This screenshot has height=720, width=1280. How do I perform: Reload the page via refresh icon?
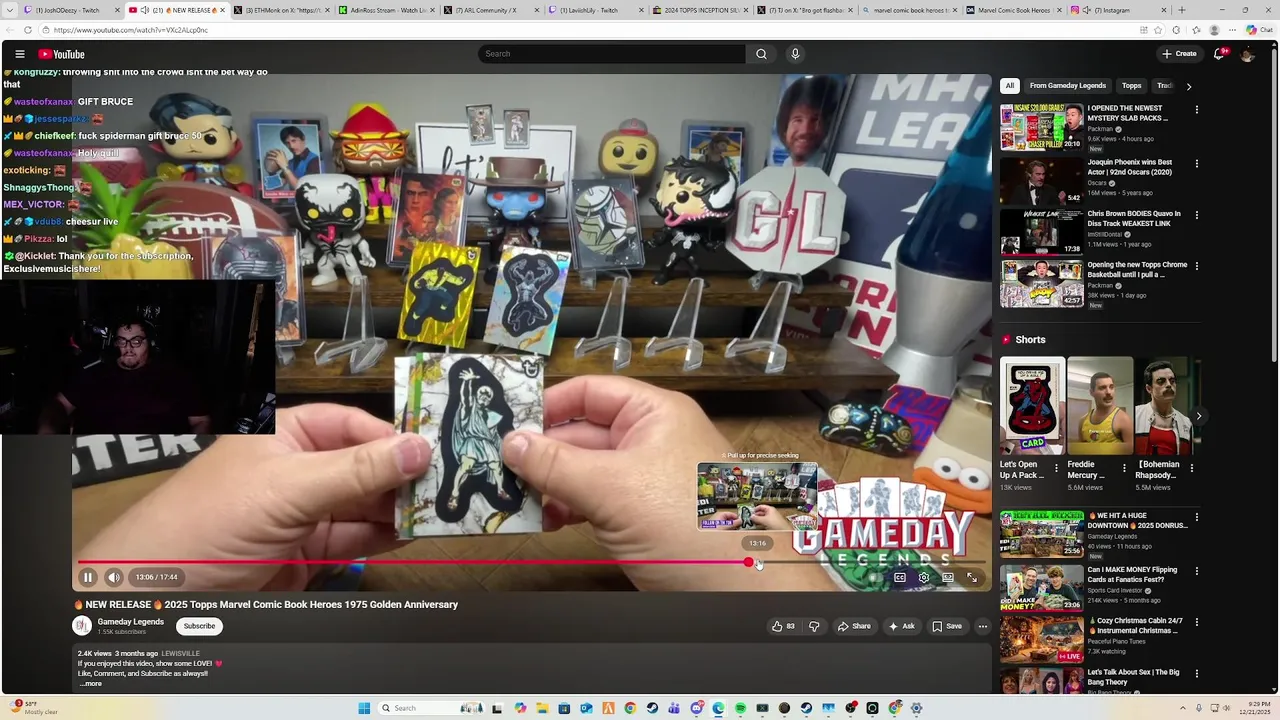pos(27,30)
